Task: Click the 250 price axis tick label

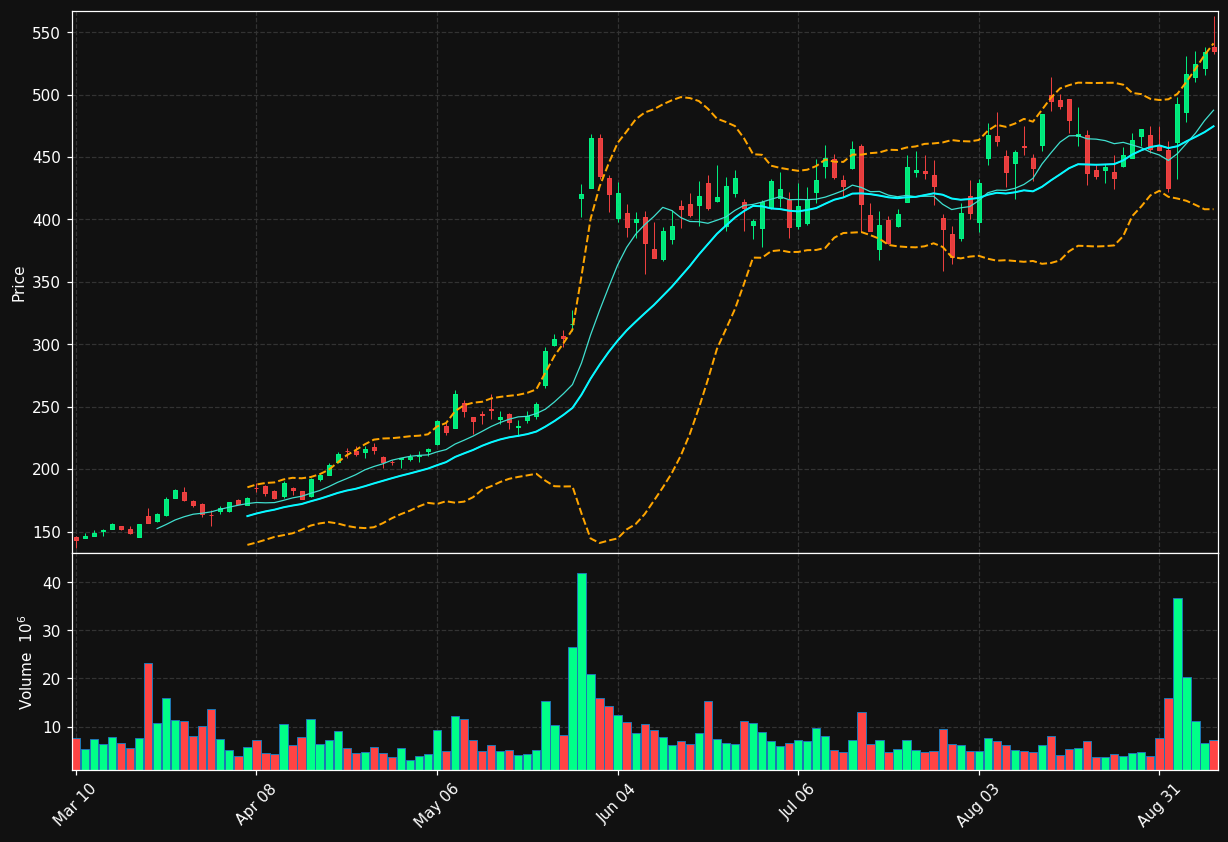Action: (46, 407)
